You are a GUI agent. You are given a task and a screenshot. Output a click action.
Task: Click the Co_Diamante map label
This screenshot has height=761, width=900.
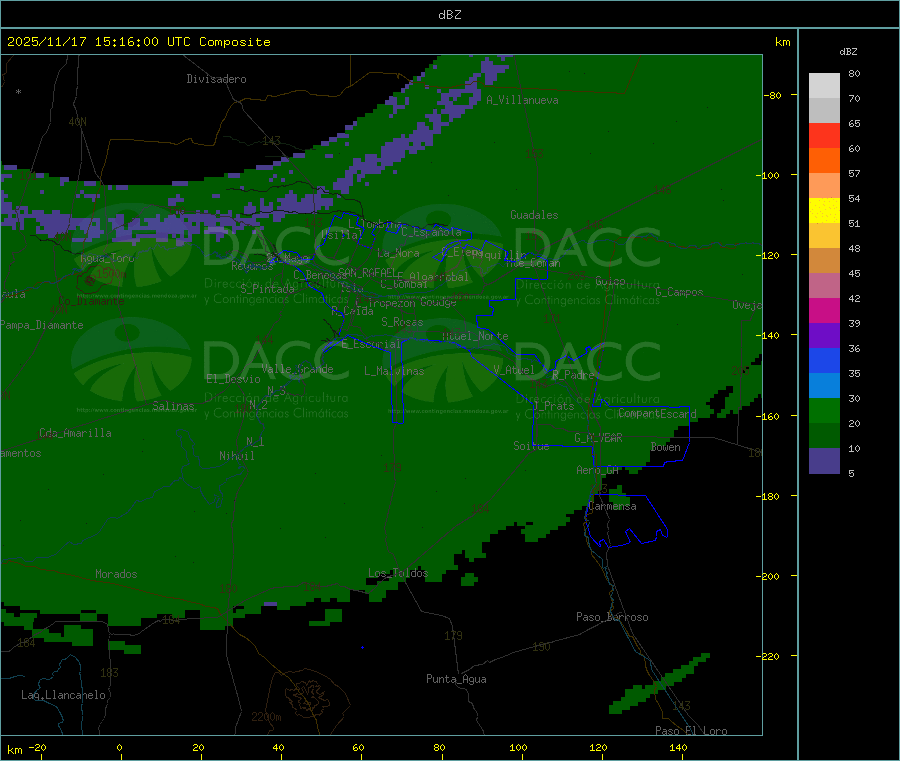pyautogui.click(x=91, y=301)
